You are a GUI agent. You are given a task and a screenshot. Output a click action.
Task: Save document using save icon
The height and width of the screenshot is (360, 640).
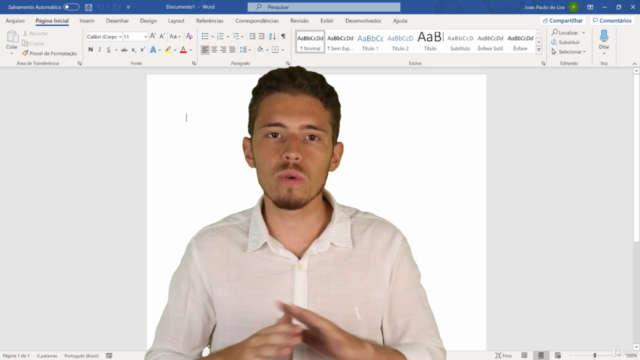[x=89, y=7]
